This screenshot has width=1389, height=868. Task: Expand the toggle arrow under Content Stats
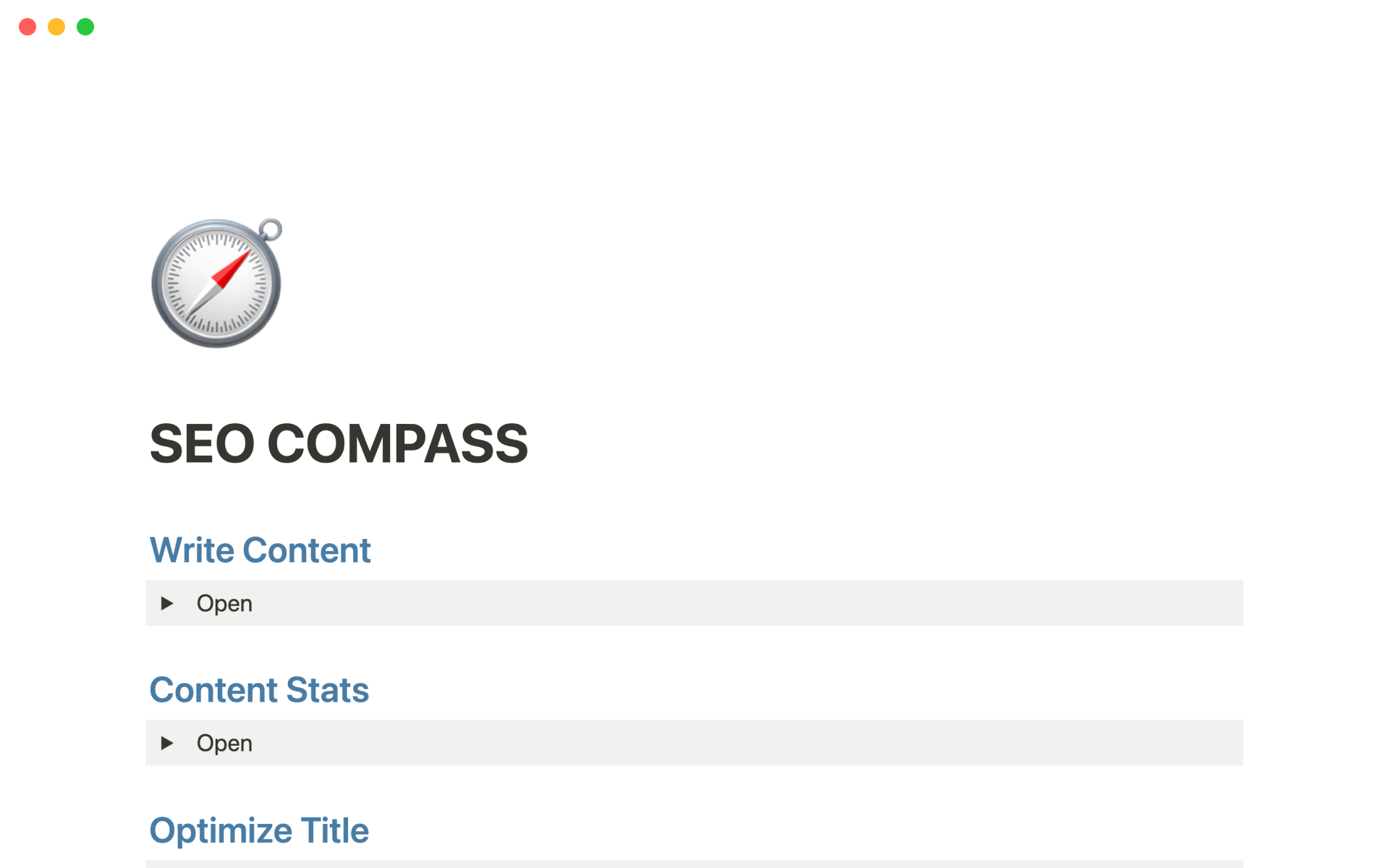[167, 743]
